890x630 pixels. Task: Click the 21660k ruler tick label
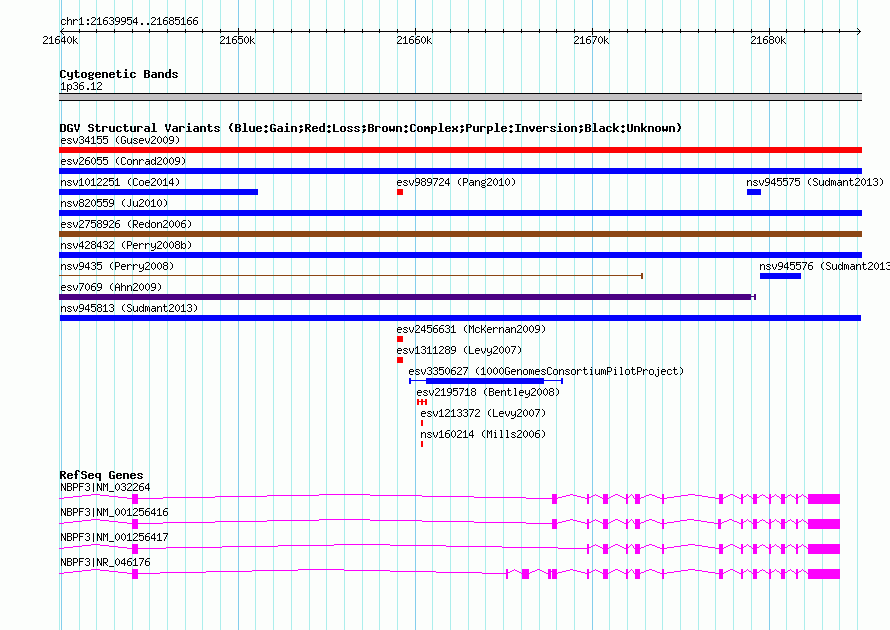414,40
